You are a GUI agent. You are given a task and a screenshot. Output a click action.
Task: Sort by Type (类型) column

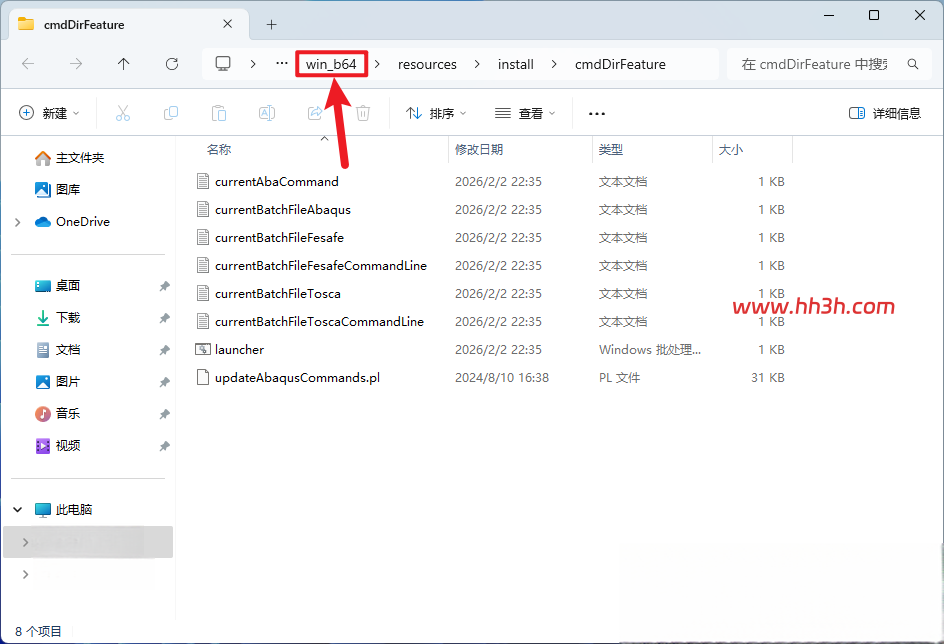coord(610,149)
